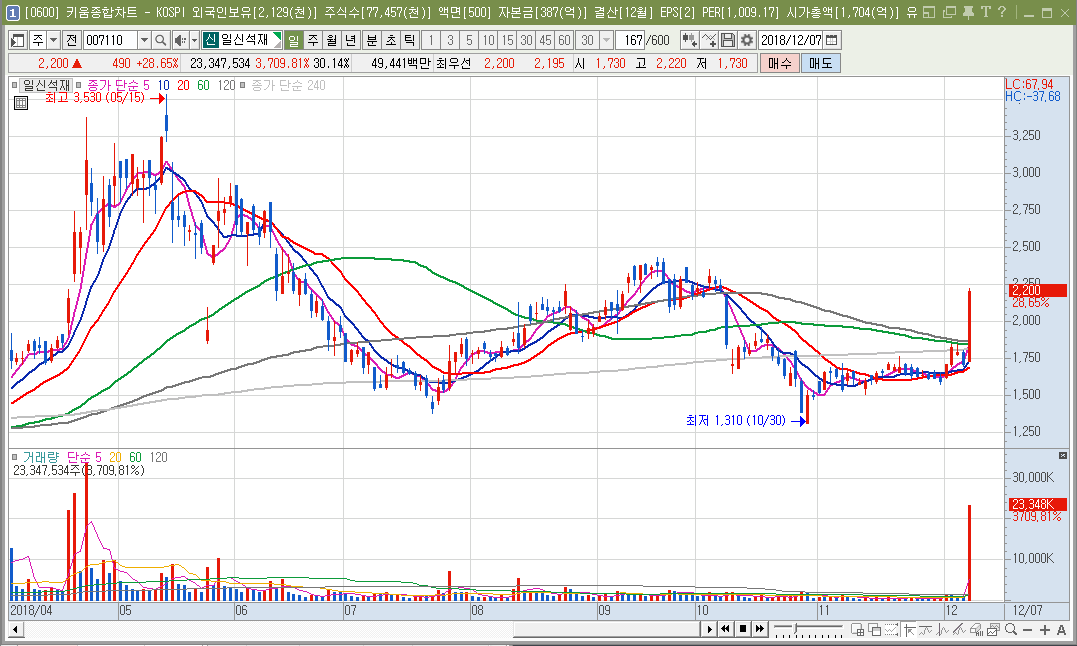Pin the window with the pushpin icon
The height and width of the screenshot is (646, 1077).
pyautogui.click(x=969, y=13)
